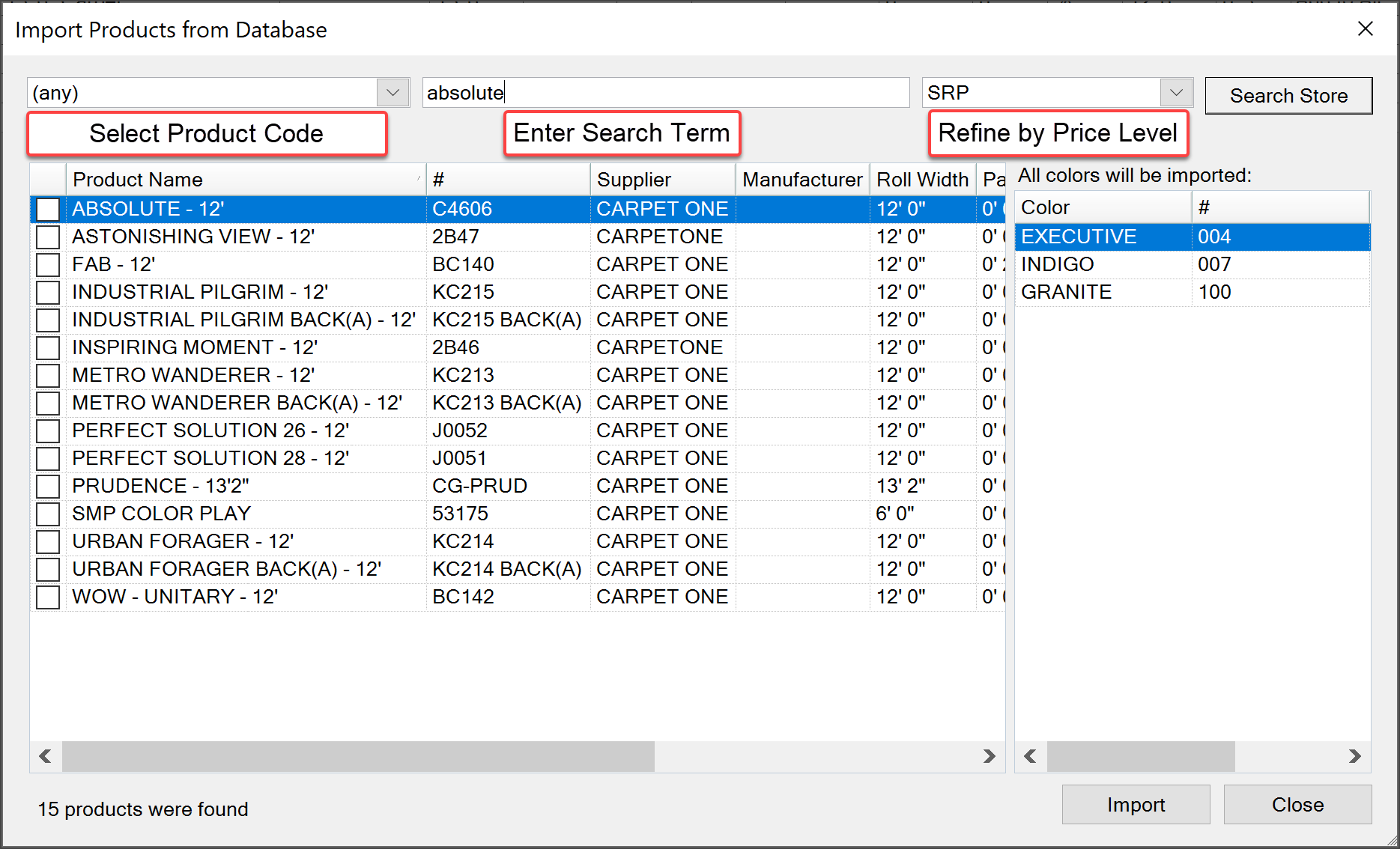Image resolution: width=1400 pixels, height=849 pixels.
Task: Tick the FAB - 12' checkbox
Action: coord(48,264)
